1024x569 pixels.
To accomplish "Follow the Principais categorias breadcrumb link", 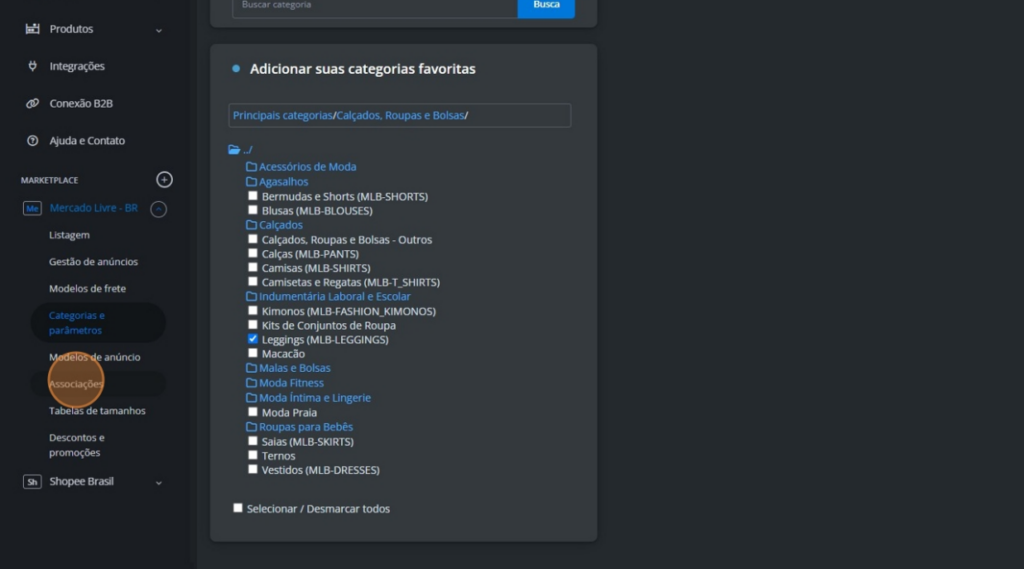I will pos(282,116).
